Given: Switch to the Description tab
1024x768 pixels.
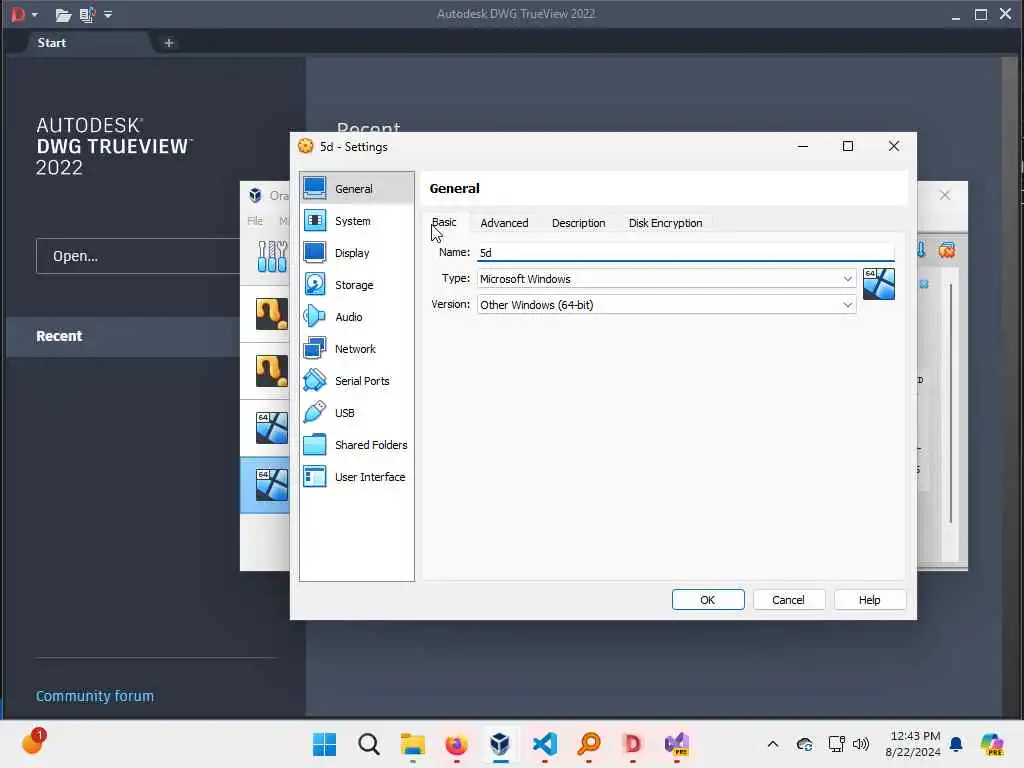Looking at the screenshot, I should click(579, 223).
